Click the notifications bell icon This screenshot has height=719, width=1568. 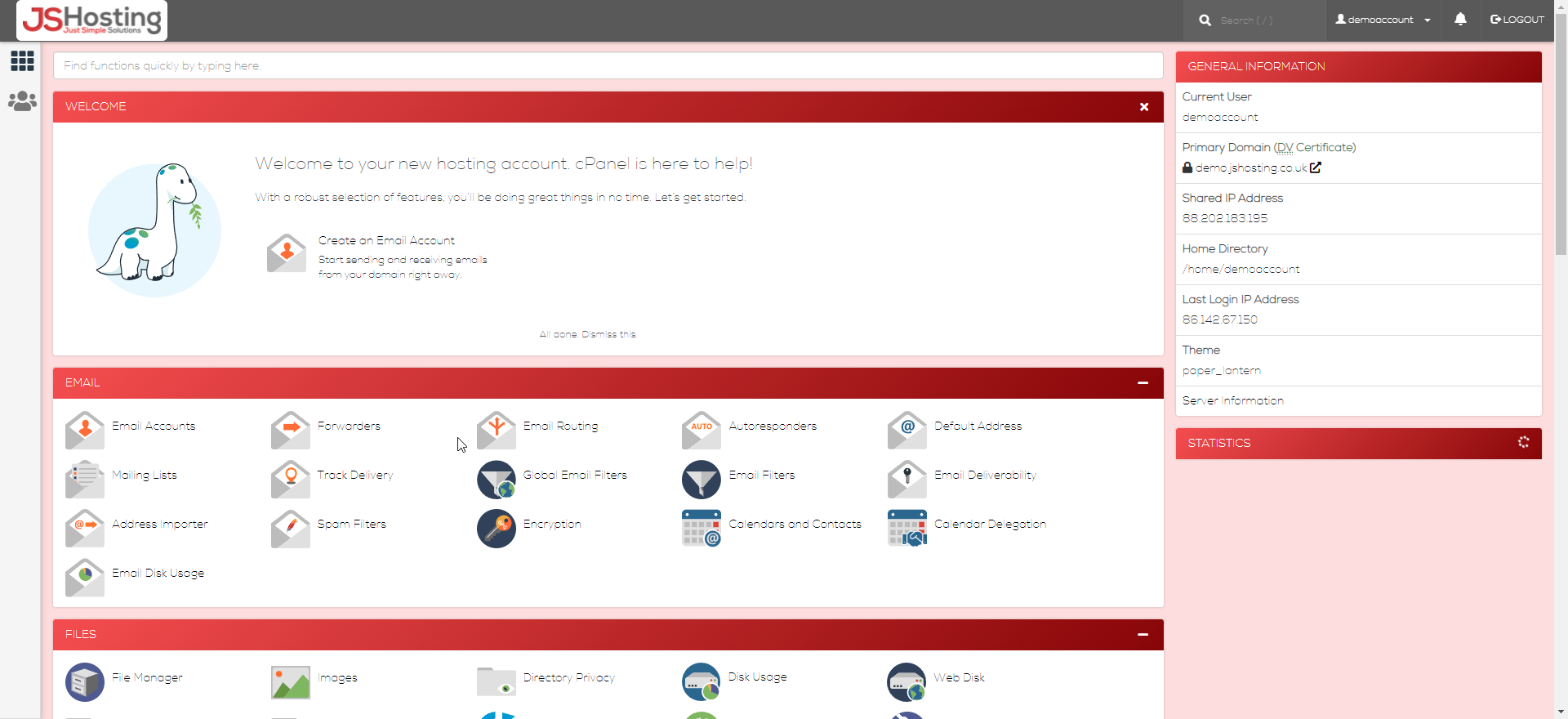click(1460, 20)
